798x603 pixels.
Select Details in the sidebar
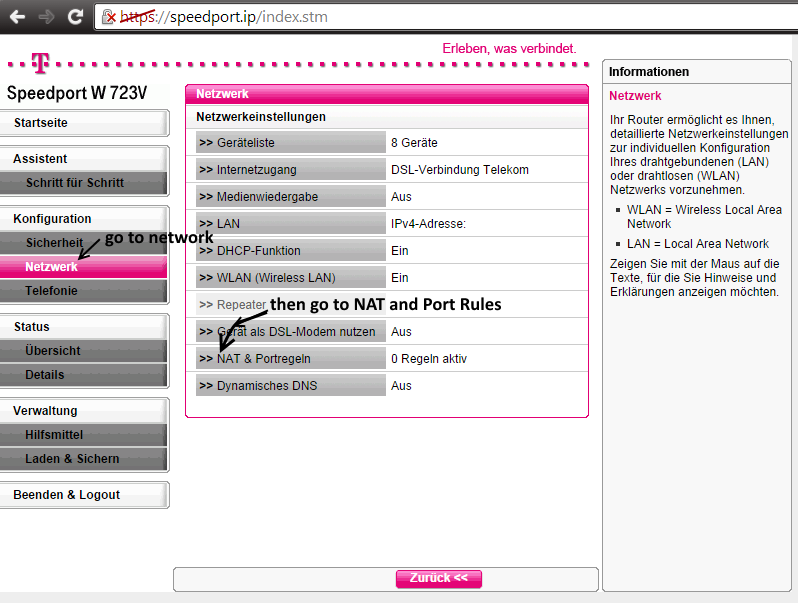(x=83, y=375)
